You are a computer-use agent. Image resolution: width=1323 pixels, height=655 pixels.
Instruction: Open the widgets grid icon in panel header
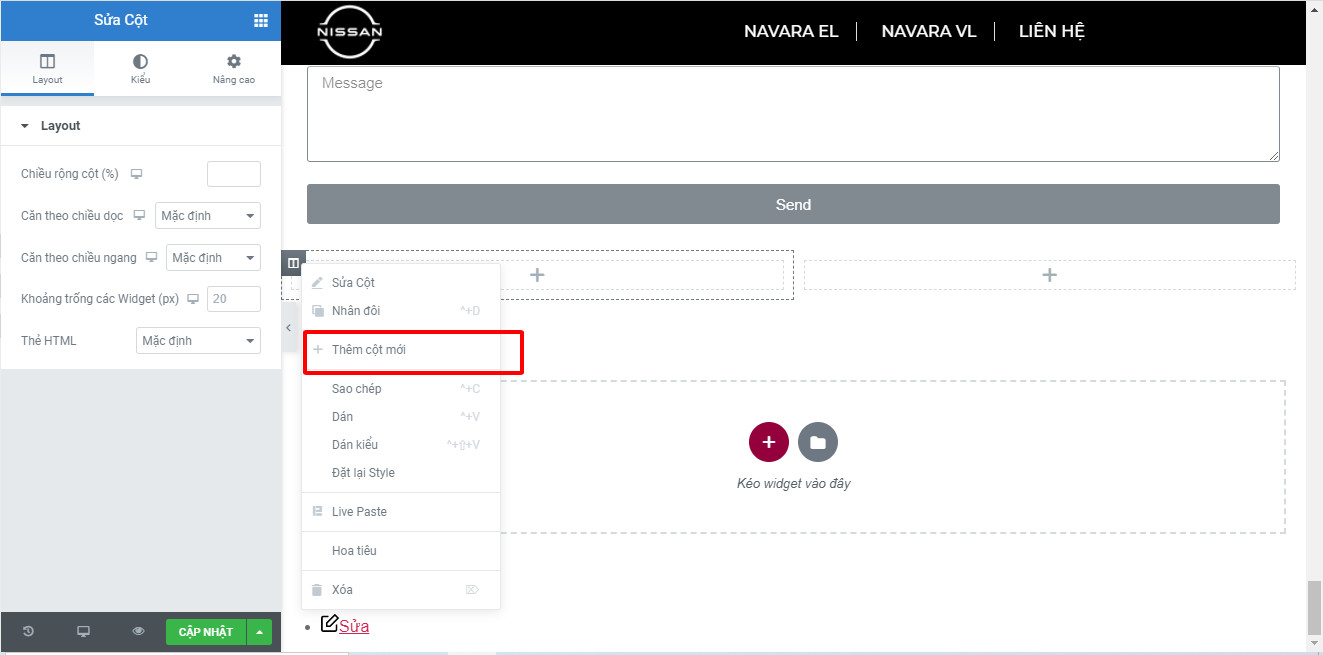[x=260, y=20]
